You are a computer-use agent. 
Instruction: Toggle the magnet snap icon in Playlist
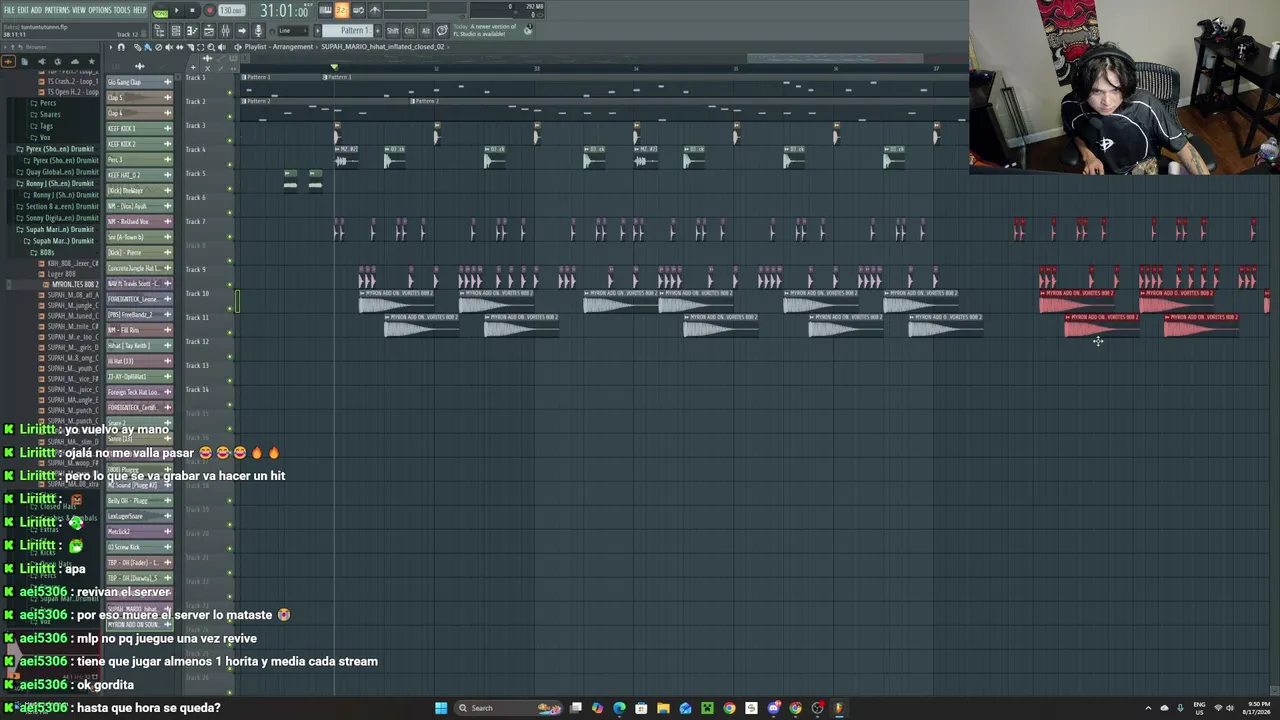pyautogui.click(x=122, y=47)
